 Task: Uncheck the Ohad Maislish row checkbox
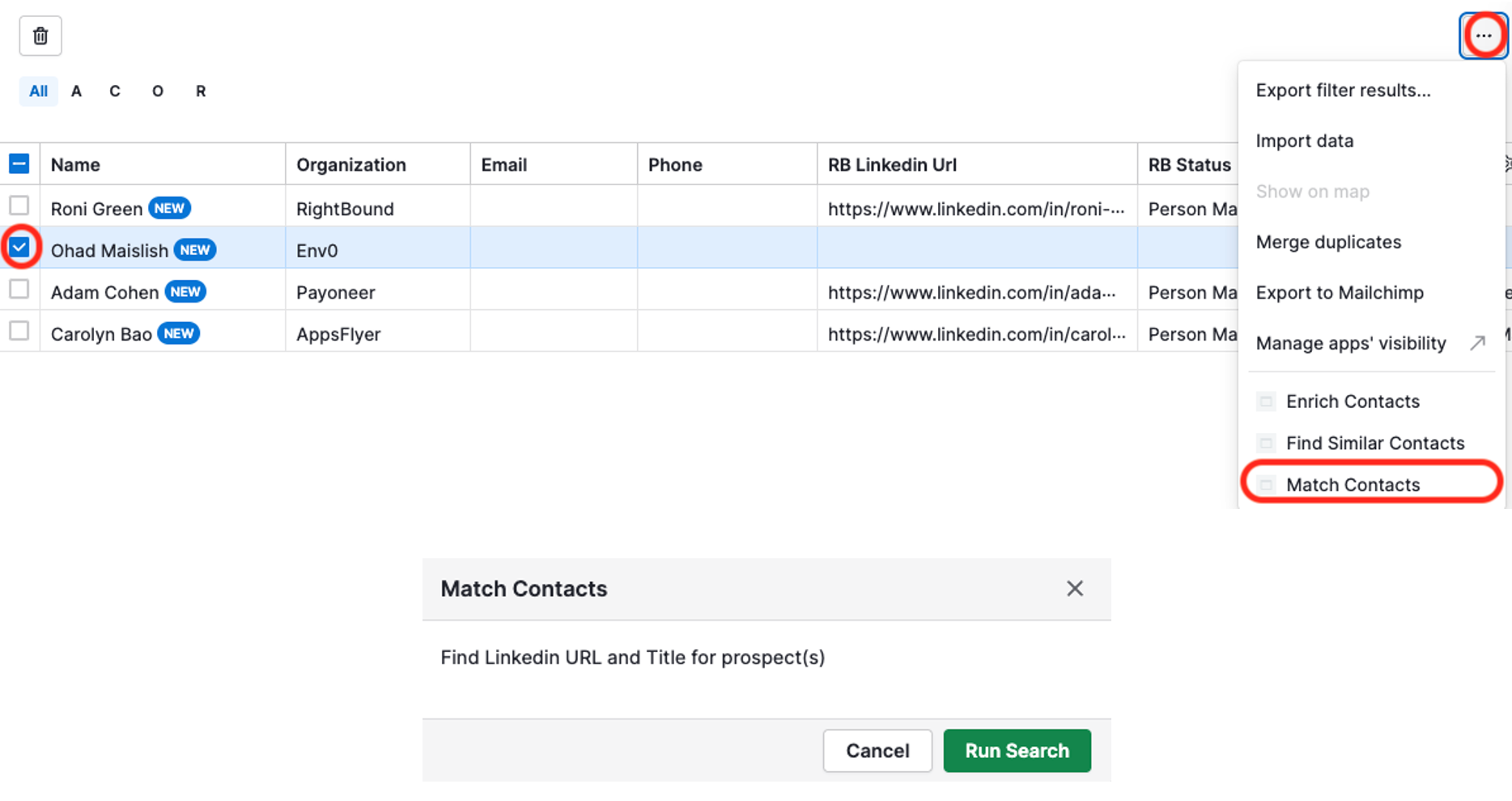click(x=19, y=248)
